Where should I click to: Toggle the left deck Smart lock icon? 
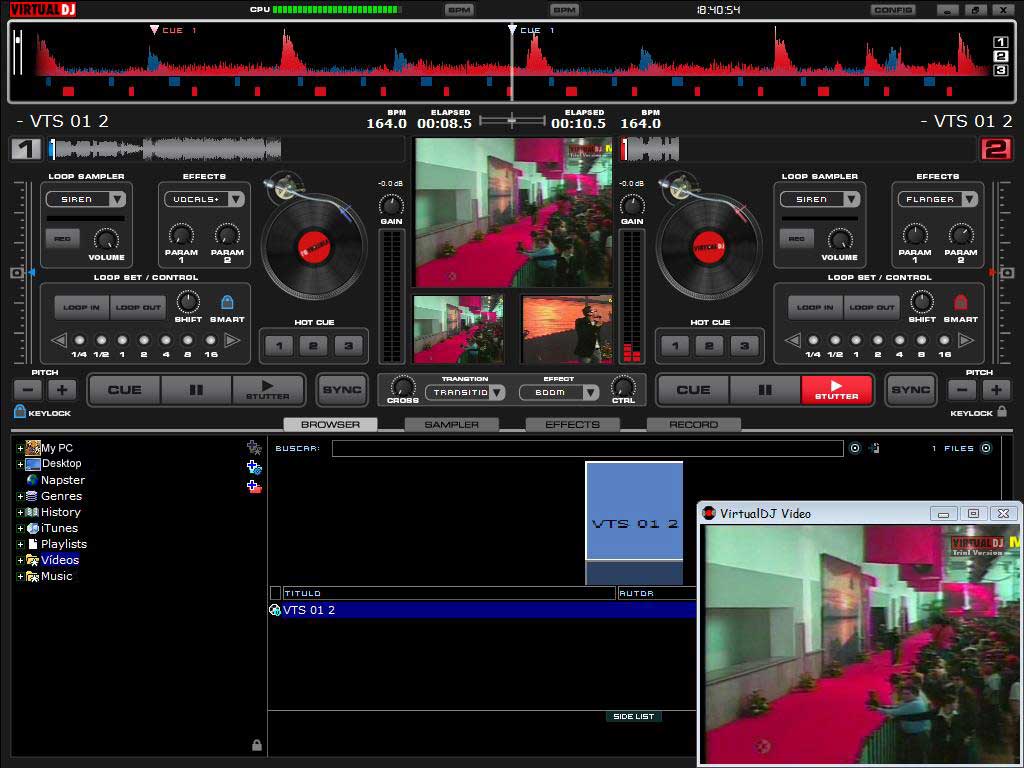click(227, 302)
